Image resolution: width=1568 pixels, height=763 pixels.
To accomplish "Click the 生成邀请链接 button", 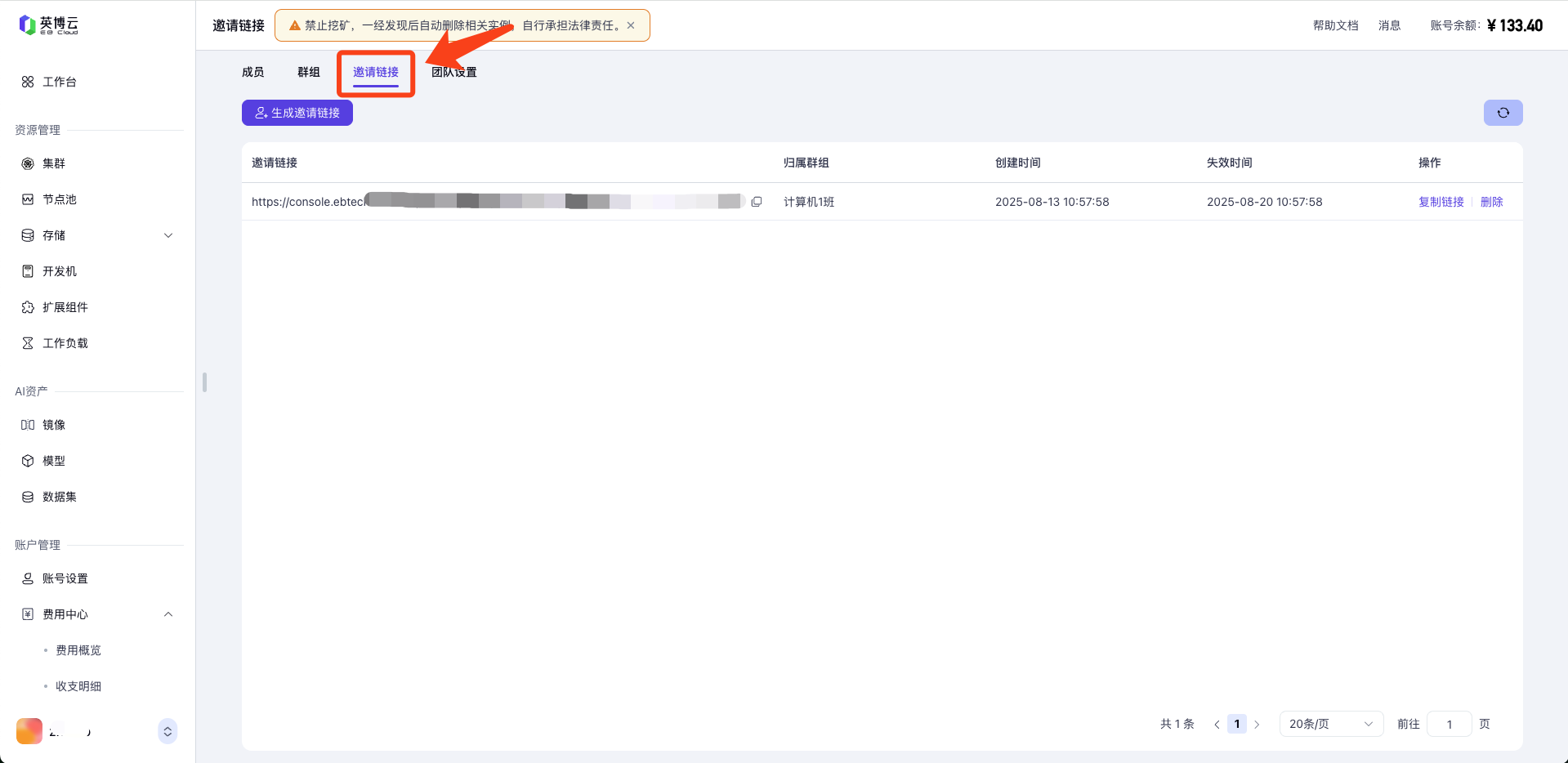I will [297, 113].
